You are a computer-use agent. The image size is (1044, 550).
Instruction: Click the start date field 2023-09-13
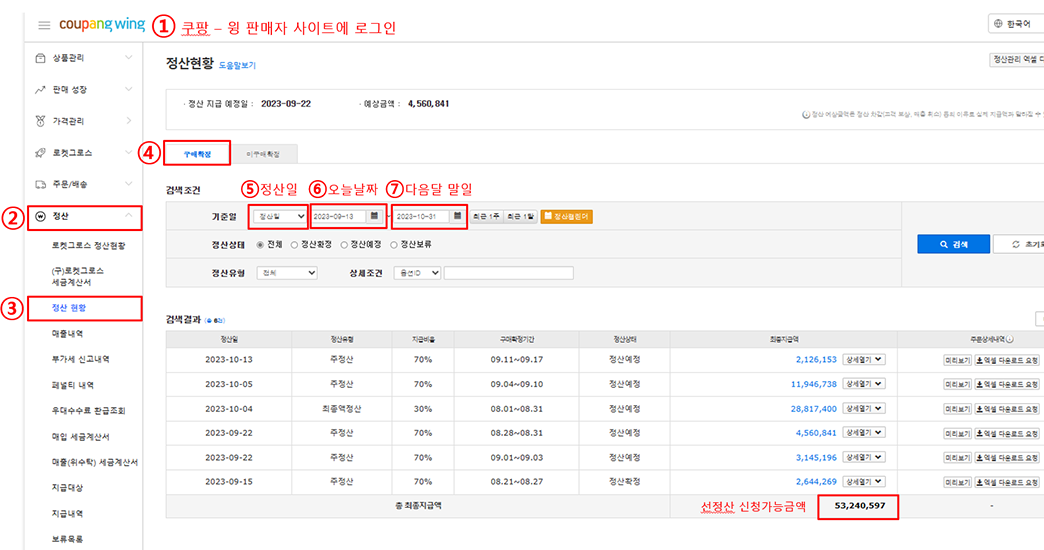coord(339,216)
